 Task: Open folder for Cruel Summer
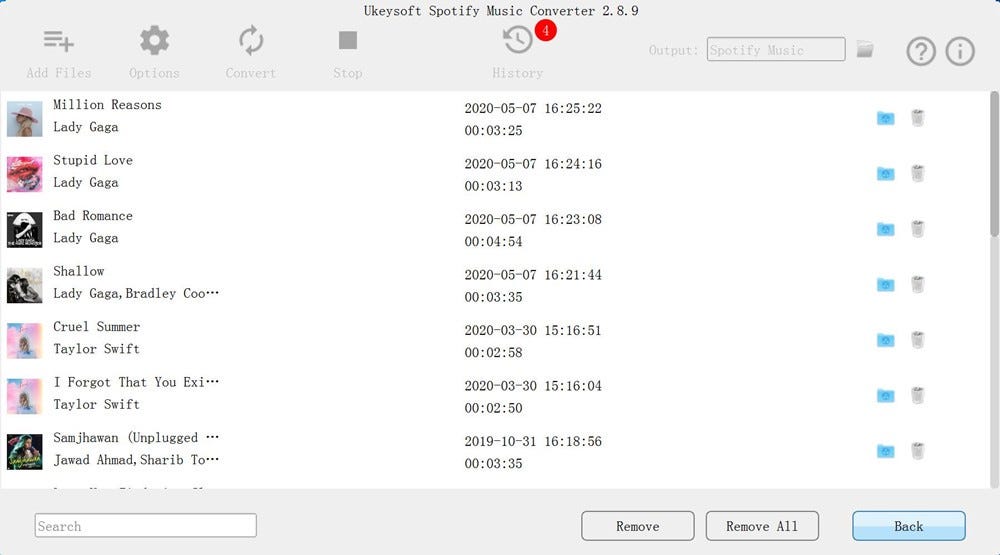pyautogui.click(x=885, y=340)
